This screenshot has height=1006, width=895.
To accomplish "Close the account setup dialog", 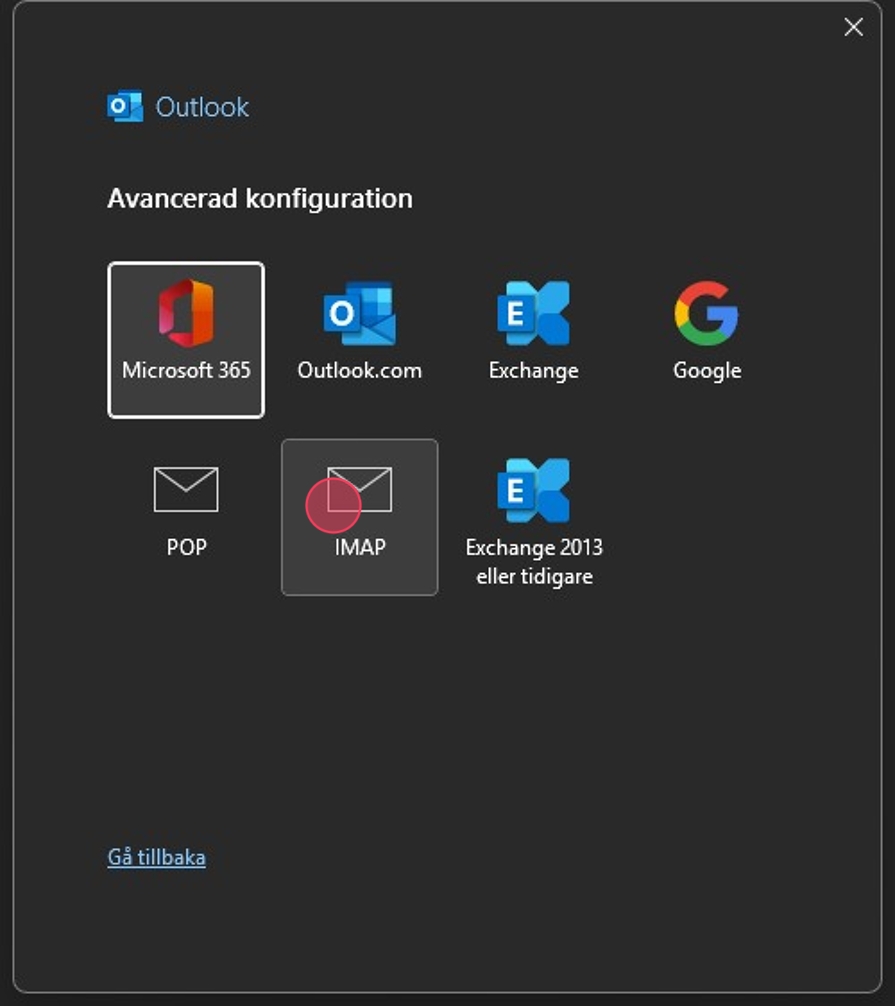I will click(853, 27).
